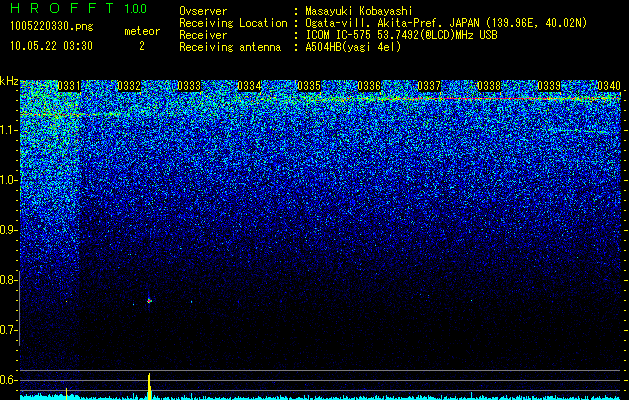Click the ICOM IC-575 receiver text
629x400 pixels.
click(401, 35)
